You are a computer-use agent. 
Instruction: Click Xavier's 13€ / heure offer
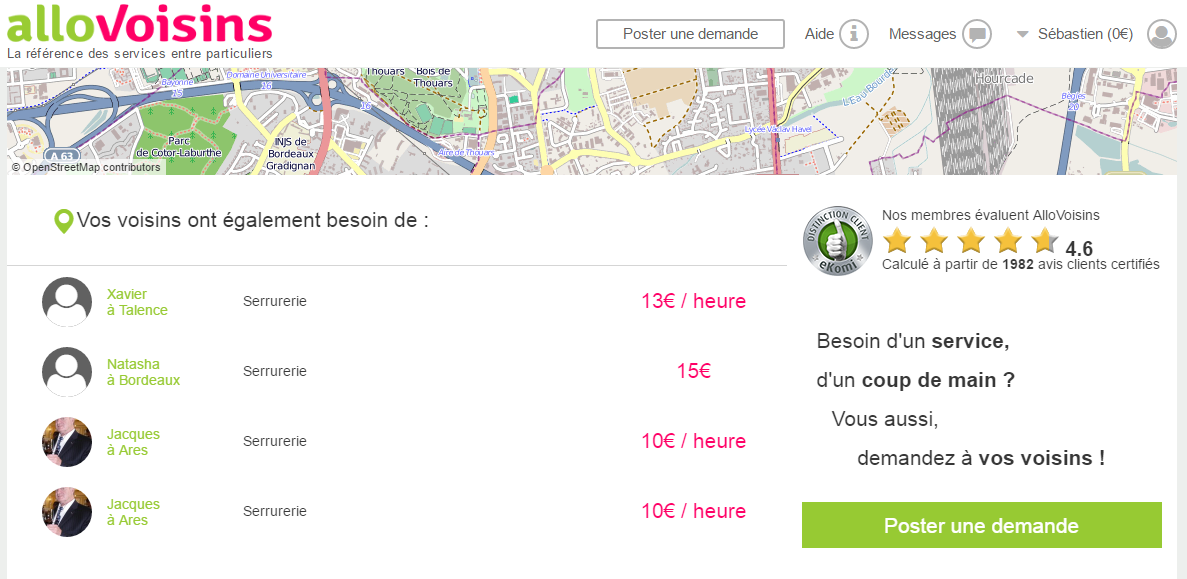[x=693, y=301]
